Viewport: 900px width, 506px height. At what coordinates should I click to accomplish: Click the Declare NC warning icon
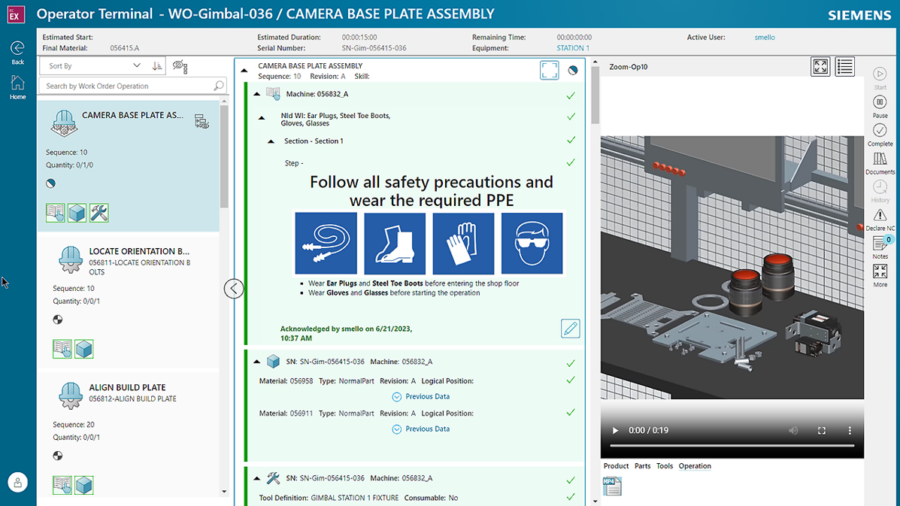pyautogui.click(x=880, y=215)
